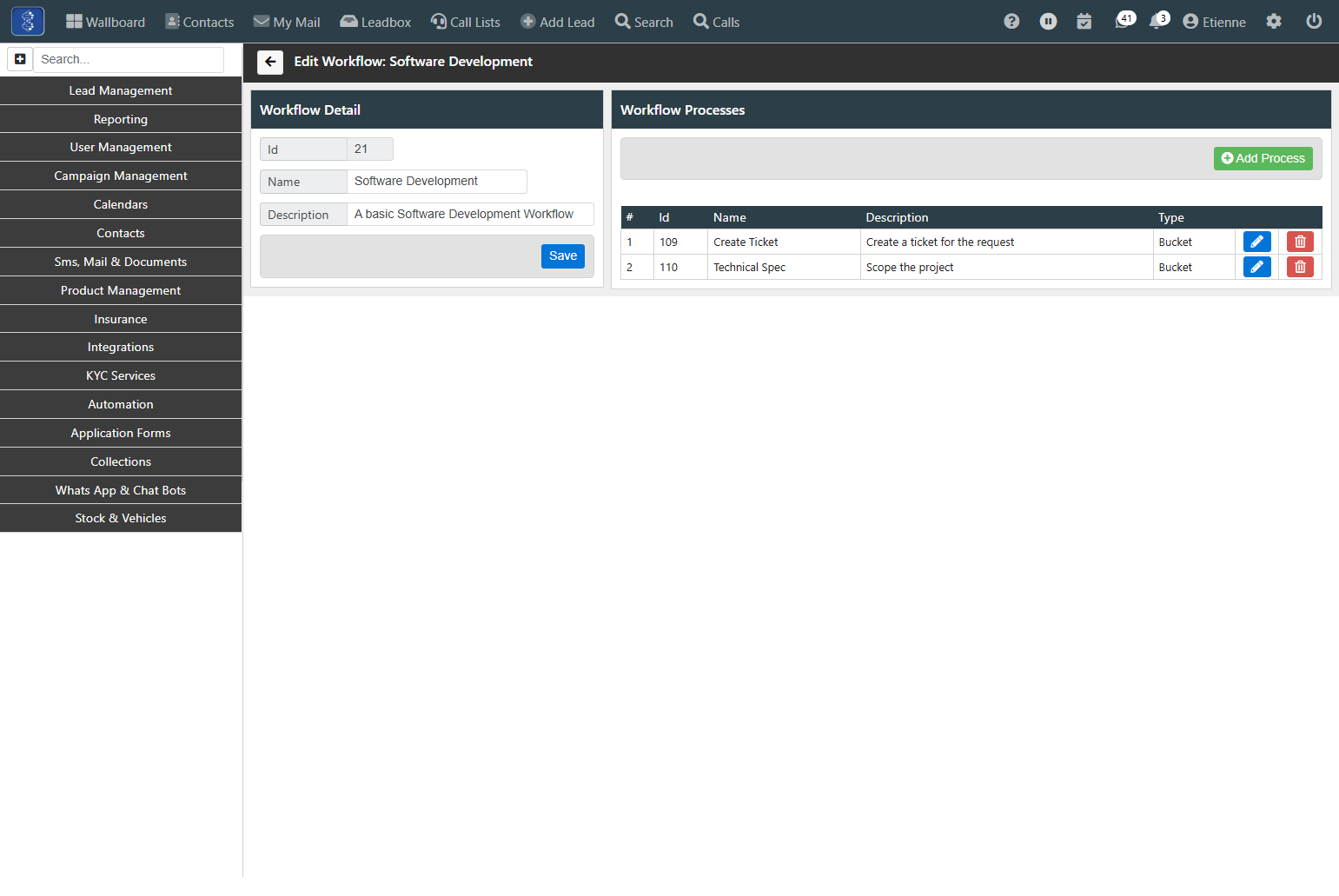Delete the Create Ticket process
1339x896 pixels.
pos(1300,242)
